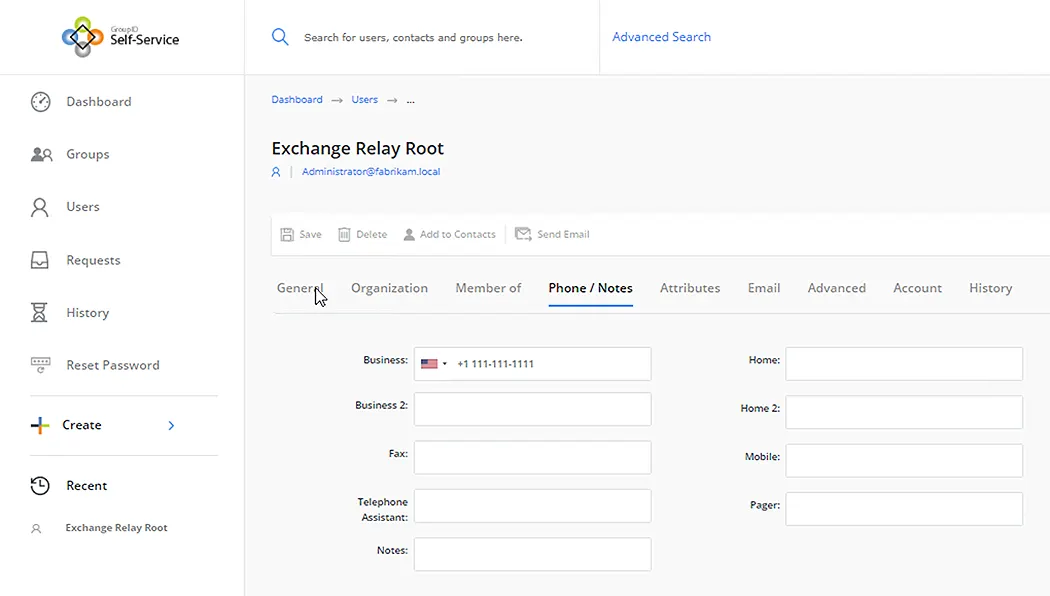Switch to the Attributes tab
The height and width of the screenshot is (596, 1050).
click(690, 288)
